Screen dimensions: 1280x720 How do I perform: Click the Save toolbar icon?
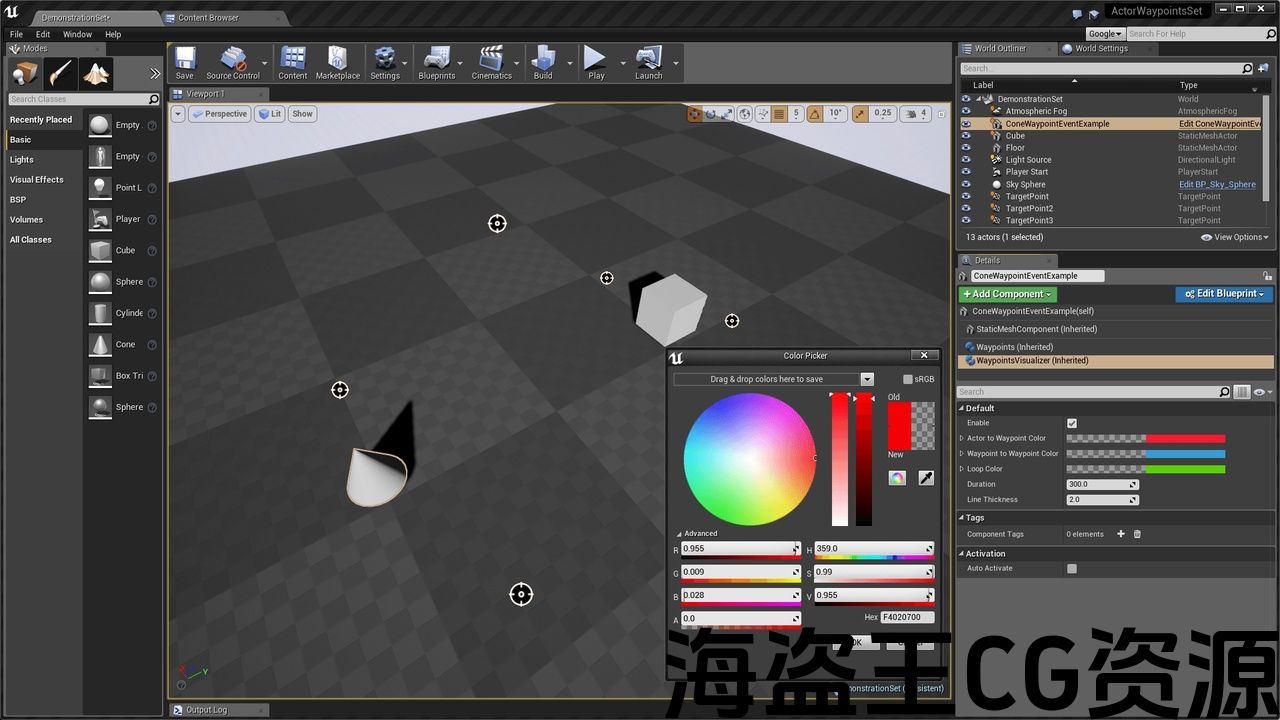[x=185, y=62]
